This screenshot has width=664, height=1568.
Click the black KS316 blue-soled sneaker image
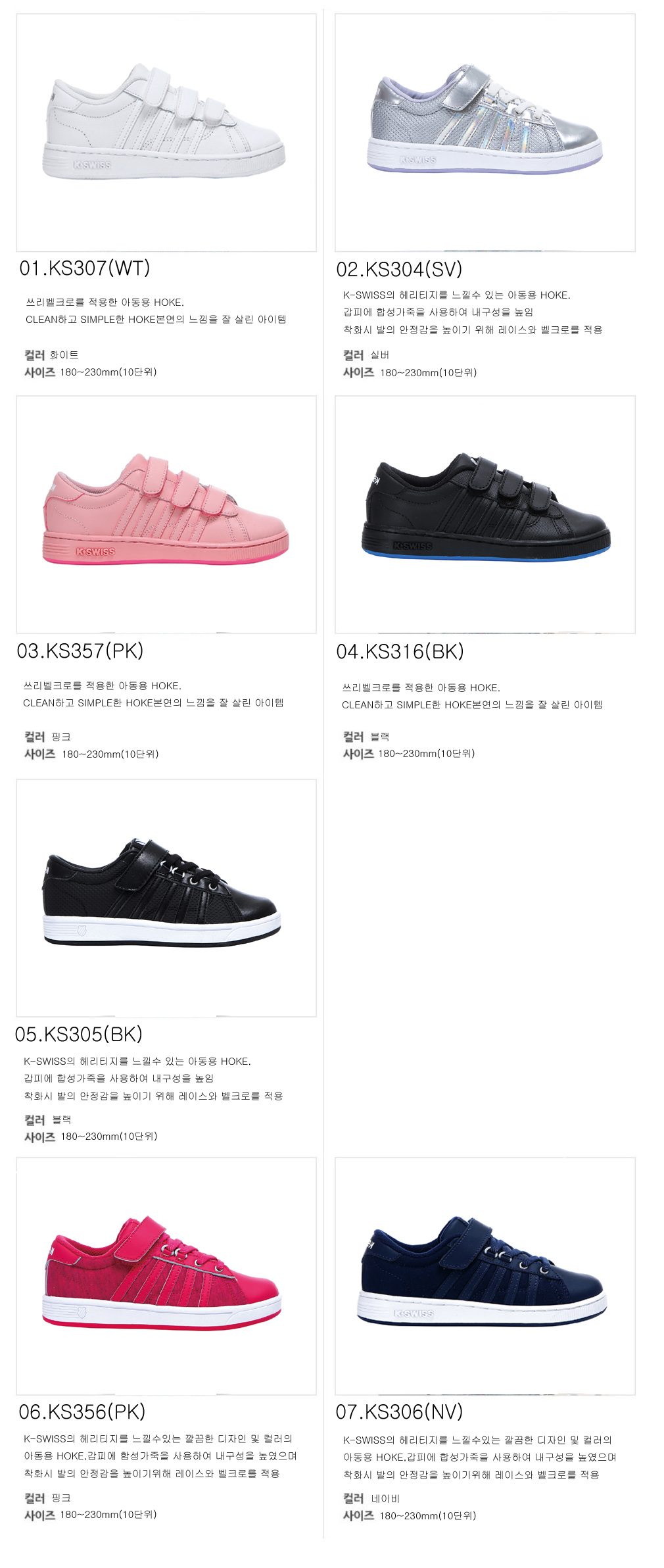(485, 514)
